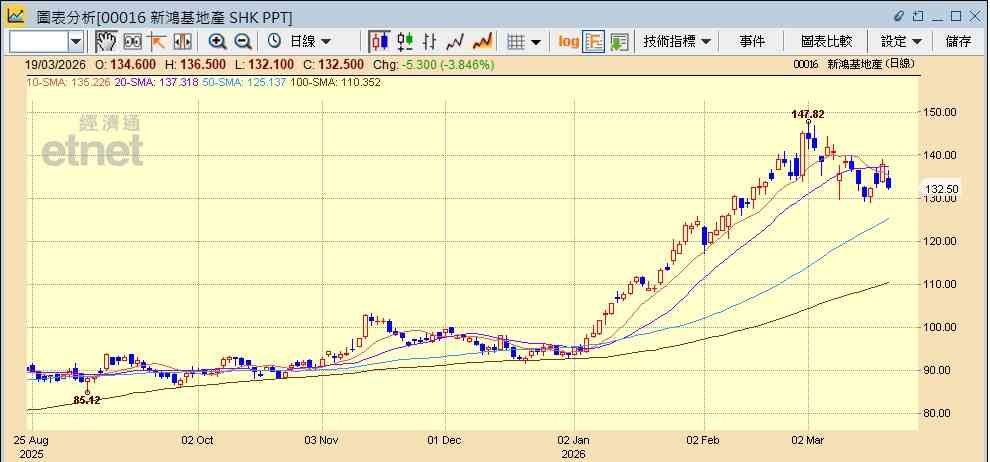
Task: Toggle the chart legend data panel
Action: (593, 42)
